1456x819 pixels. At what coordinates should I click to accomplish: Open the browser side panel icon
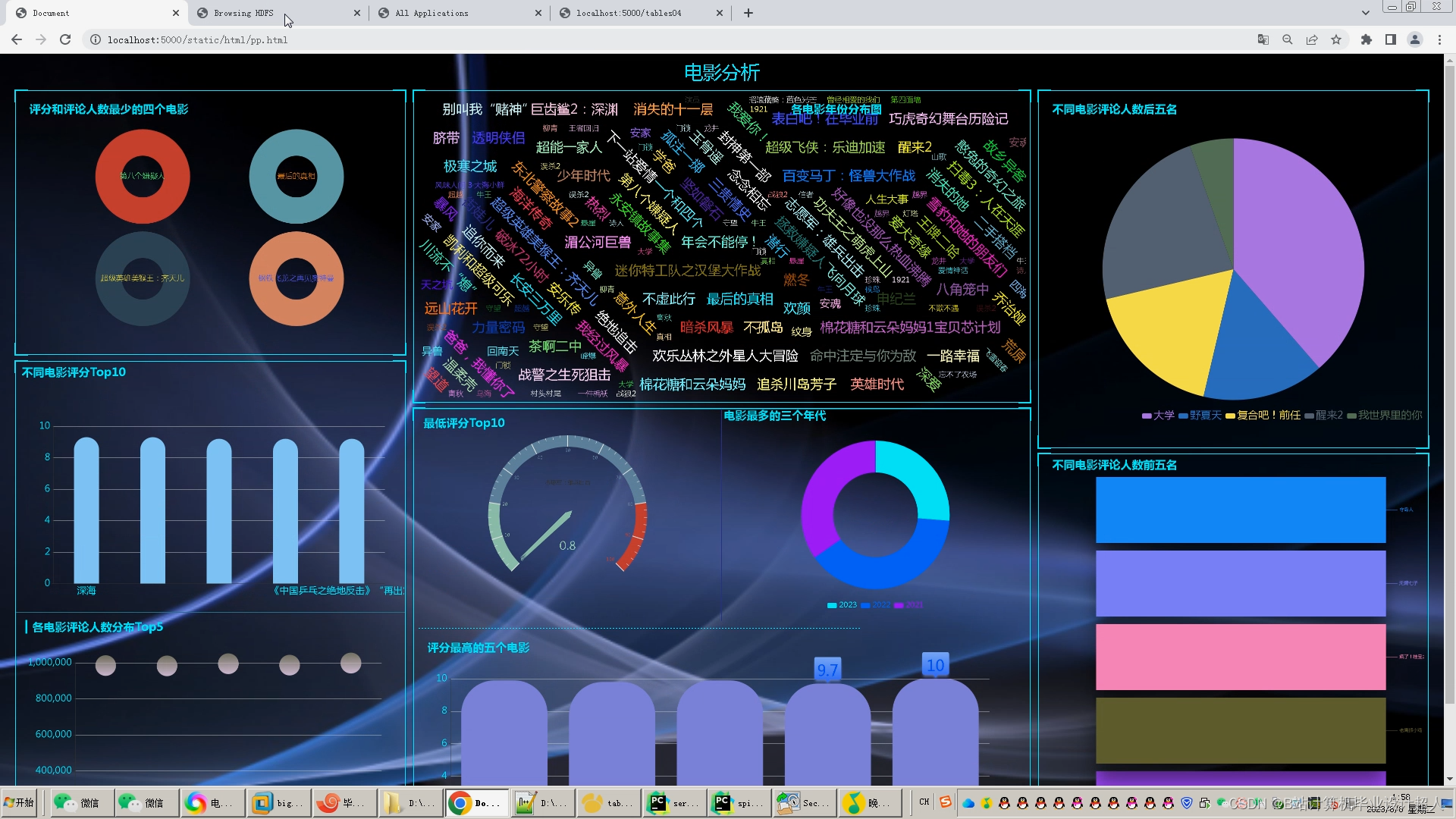click(x=1391, y=40)
